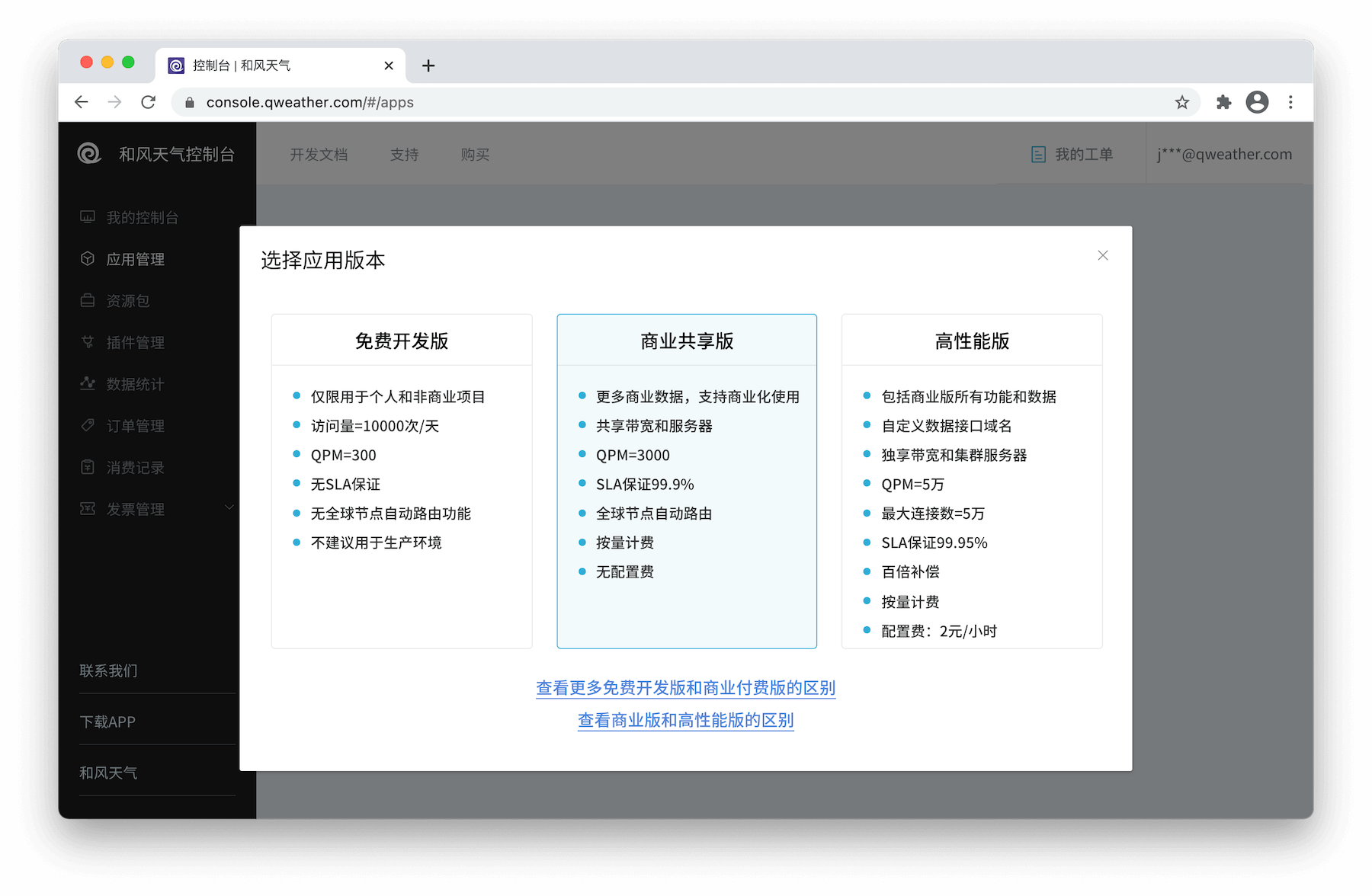Open account menu j***@qweather.com
Image resolution: width=1372 pixels, height=896 pixels.
1224,155
